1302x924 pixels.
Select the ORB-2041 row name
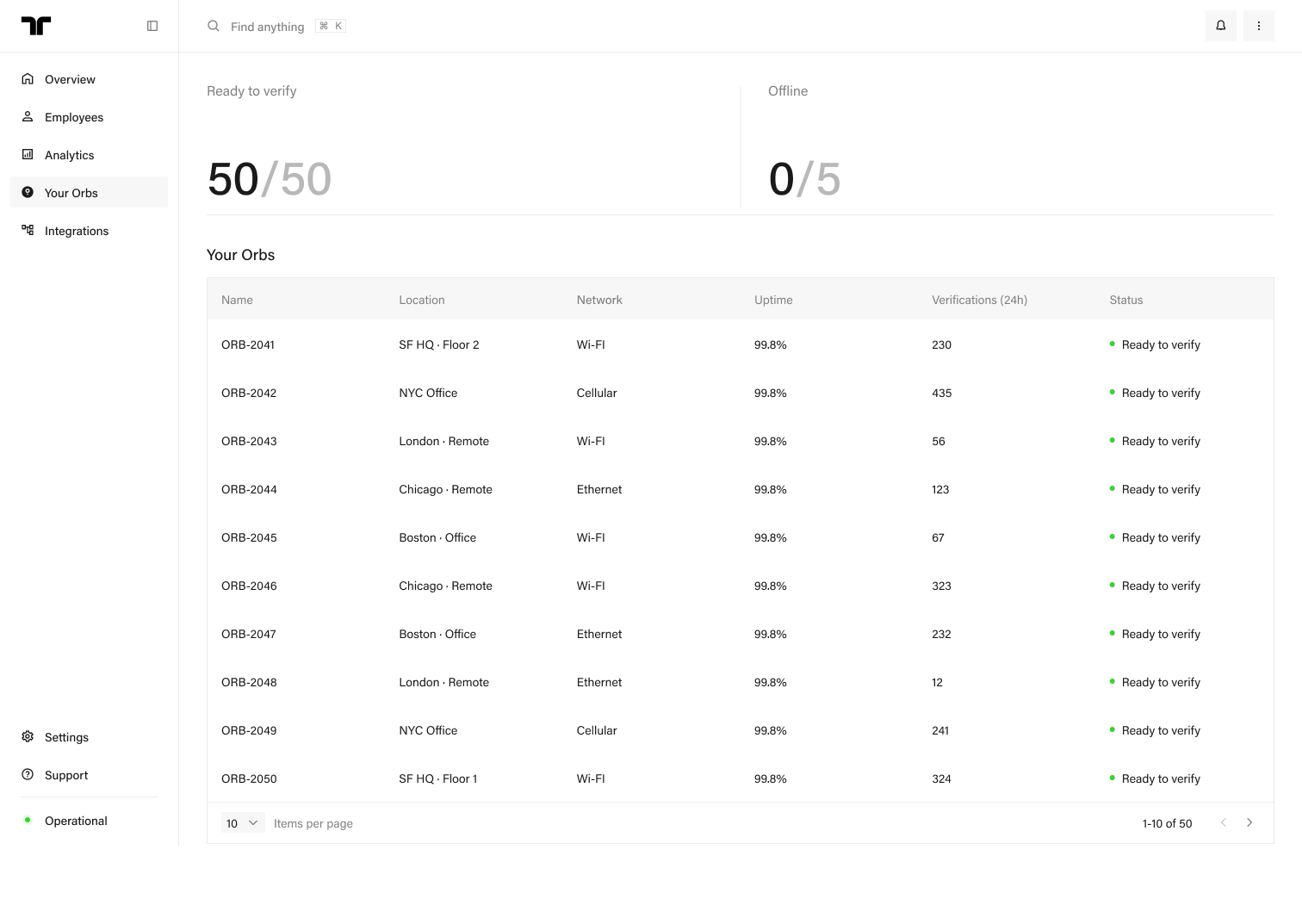pyautogui.click(x=248, y=344)
